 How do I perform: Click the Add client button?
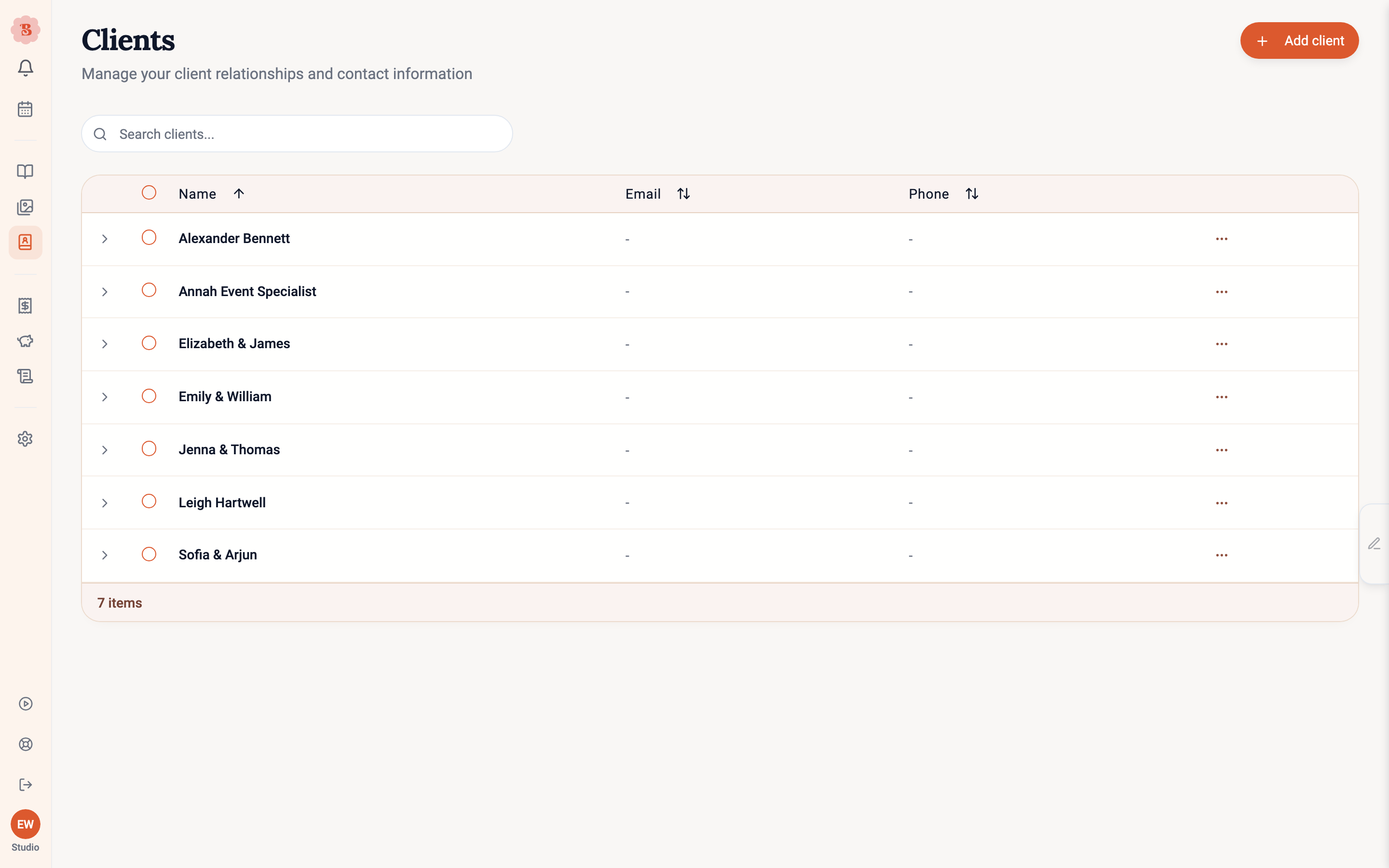tap(1299, 41)
